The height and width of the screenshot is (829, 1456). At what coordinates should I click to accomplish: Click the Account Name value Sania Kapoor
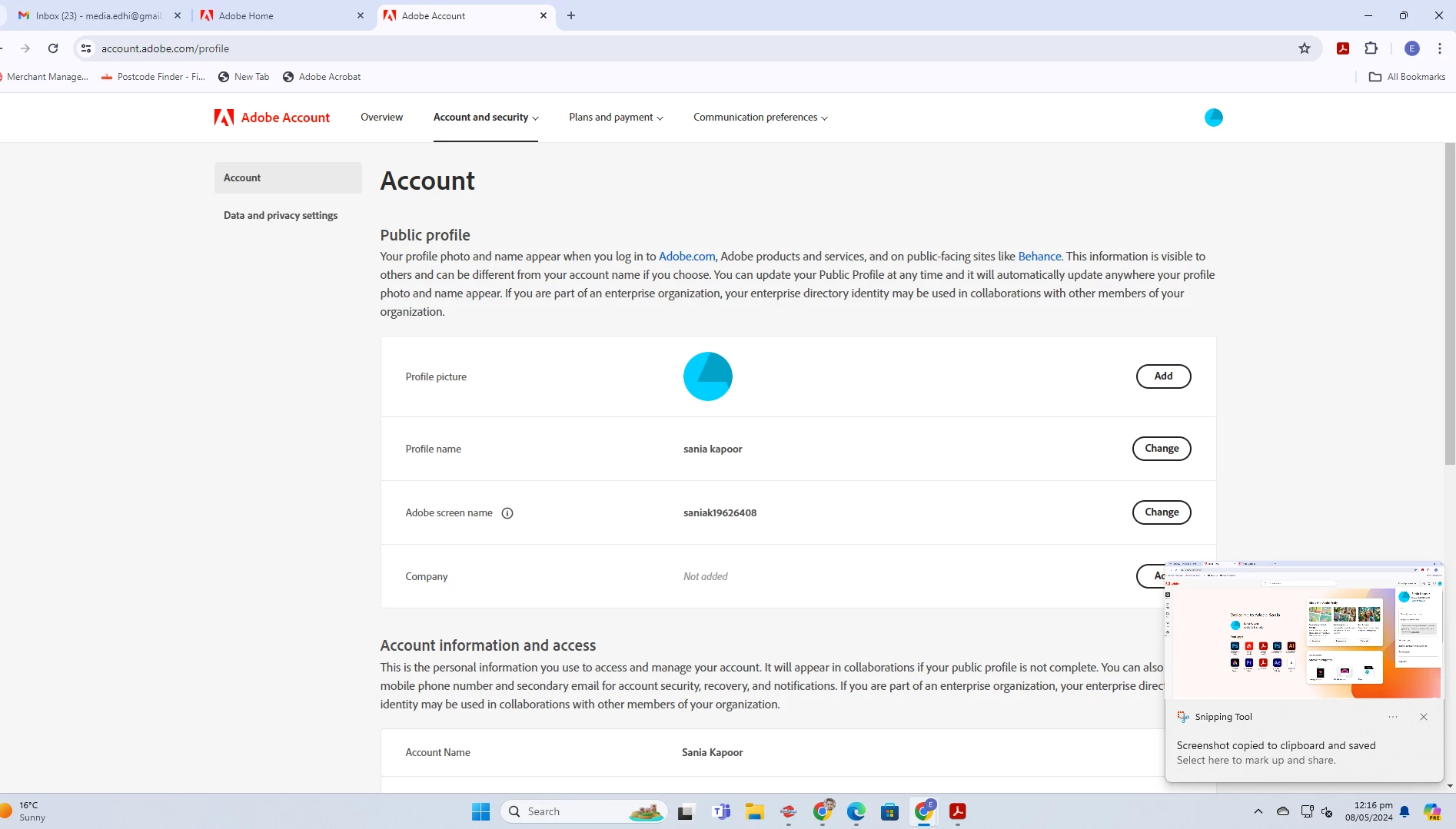[712, 753]
